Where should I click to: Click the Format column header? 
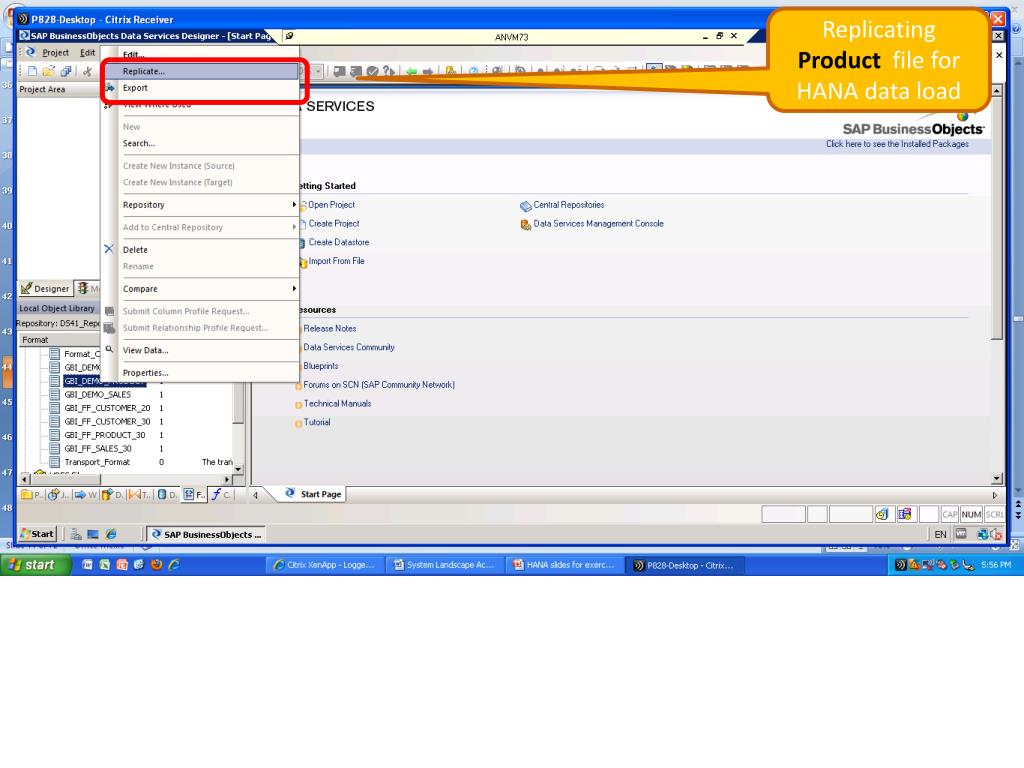coord(60,340)
